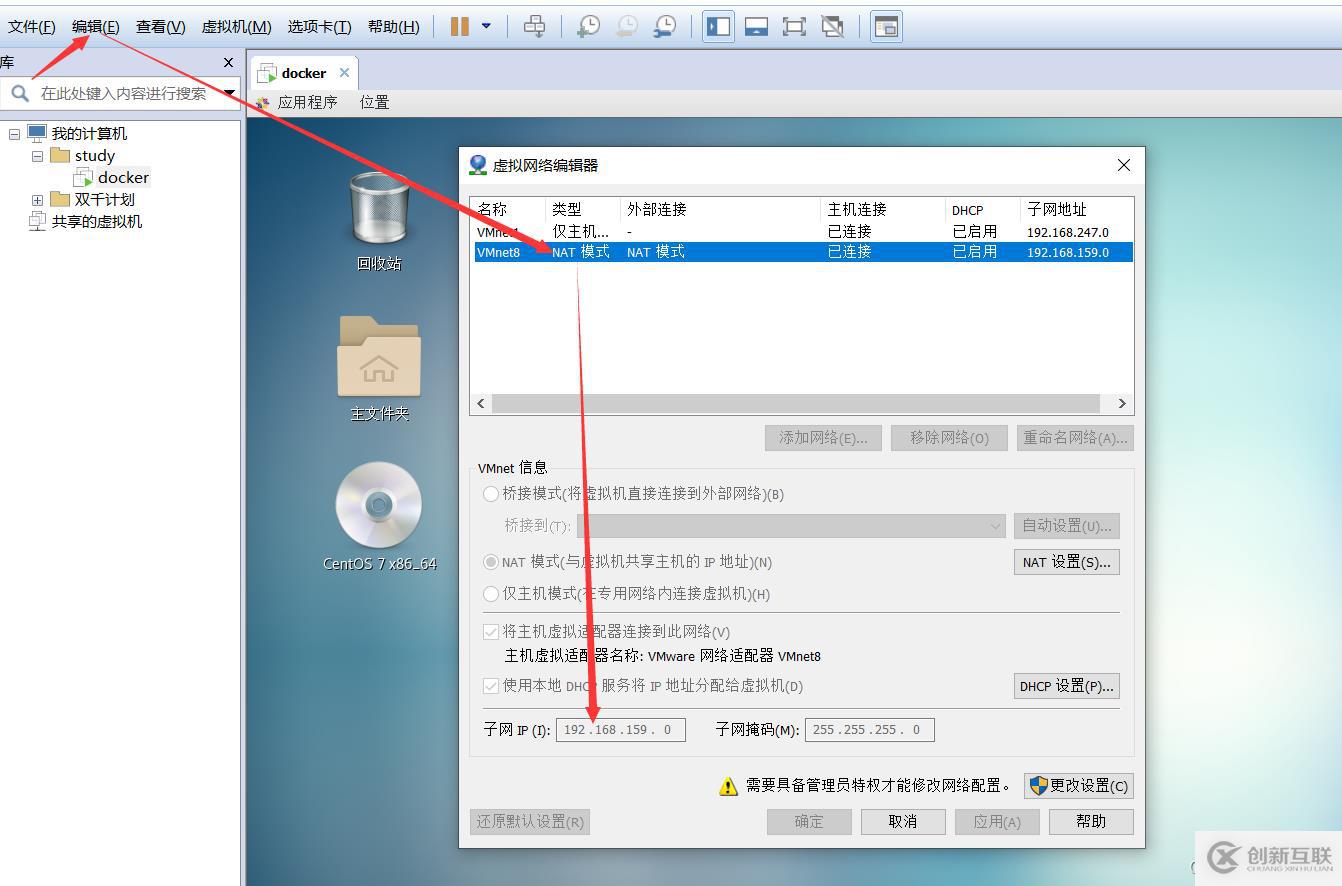This screenshot has width=1342, height=886.
Task: Open the 查看(V) menu
Action: 161,27
